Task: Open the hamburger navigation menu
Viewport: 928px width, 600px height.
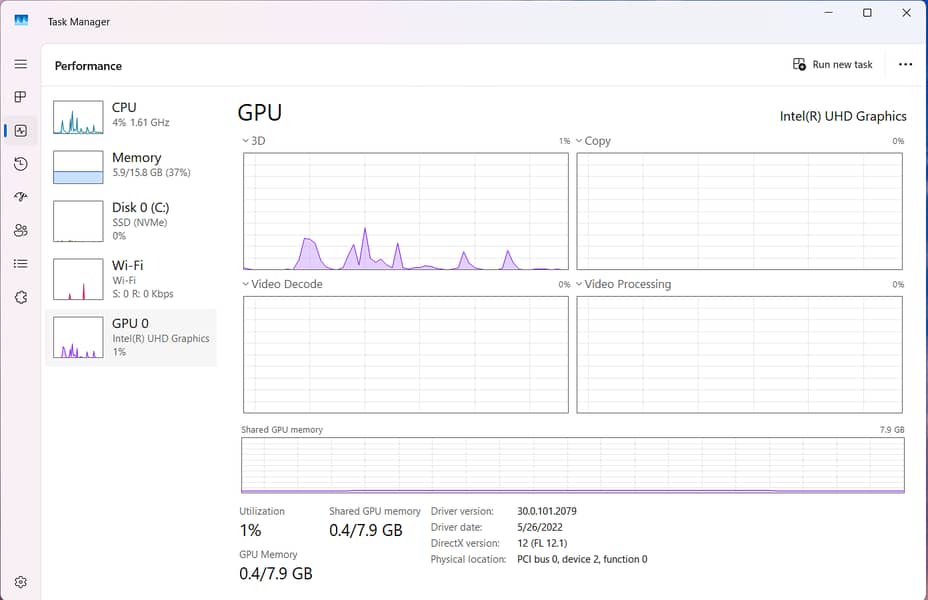Action: (x=20, y=64)
